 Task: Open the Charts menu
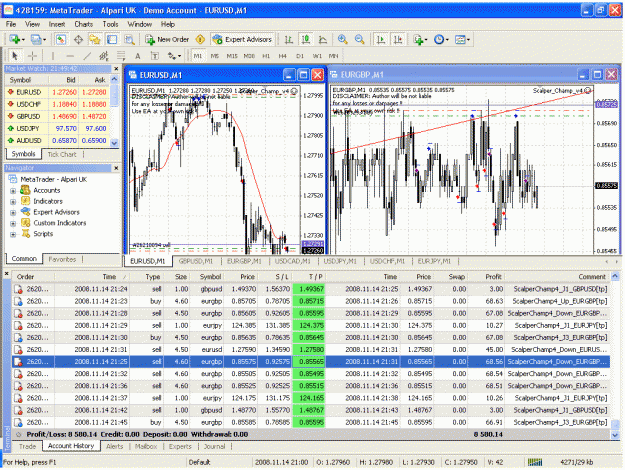(84, 24)
